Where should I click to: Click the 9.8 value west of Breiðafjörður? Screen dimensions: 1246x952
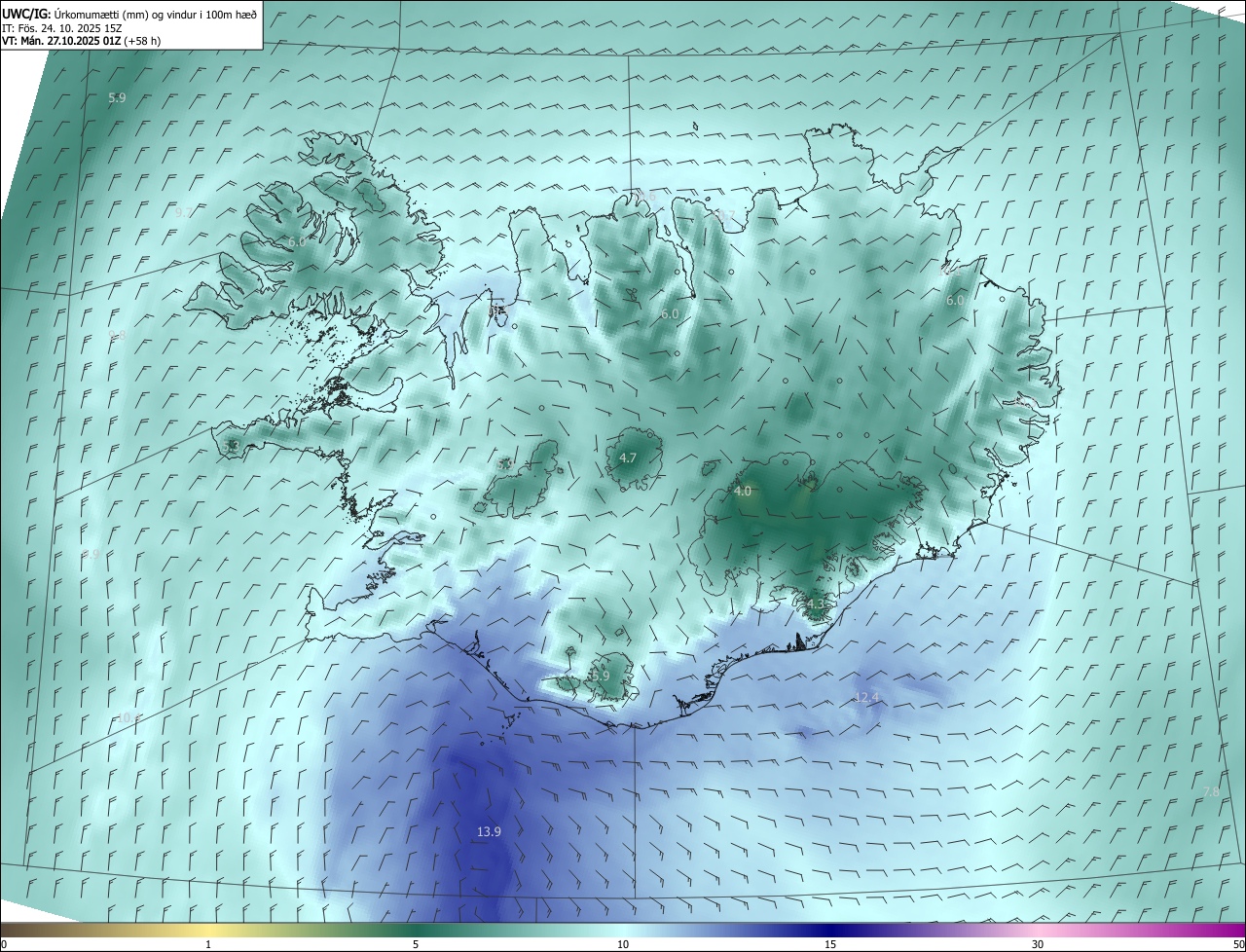pos(117,335)
